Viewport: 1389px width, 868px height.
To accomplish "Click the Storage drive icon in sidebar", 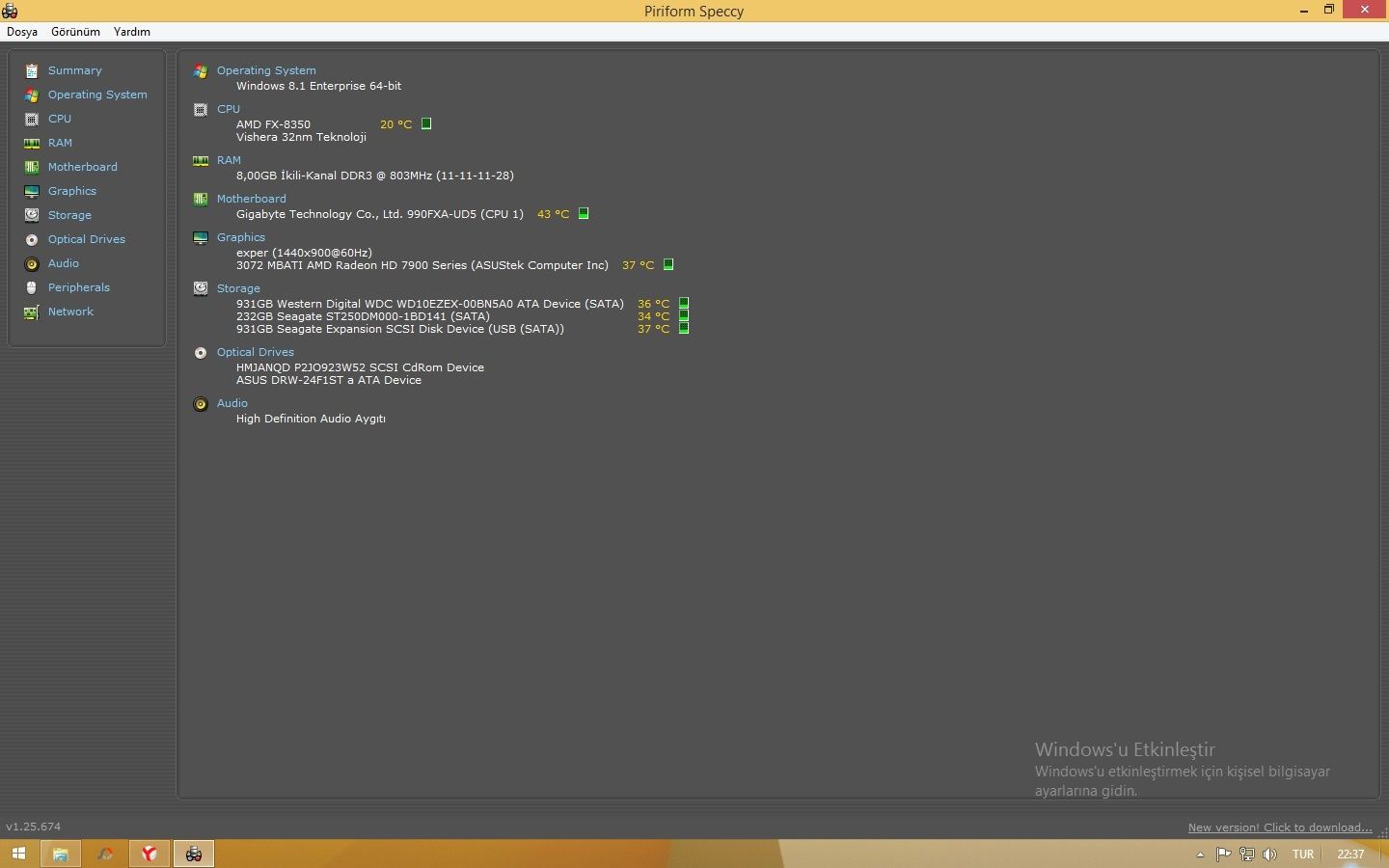I will point(32,215).
